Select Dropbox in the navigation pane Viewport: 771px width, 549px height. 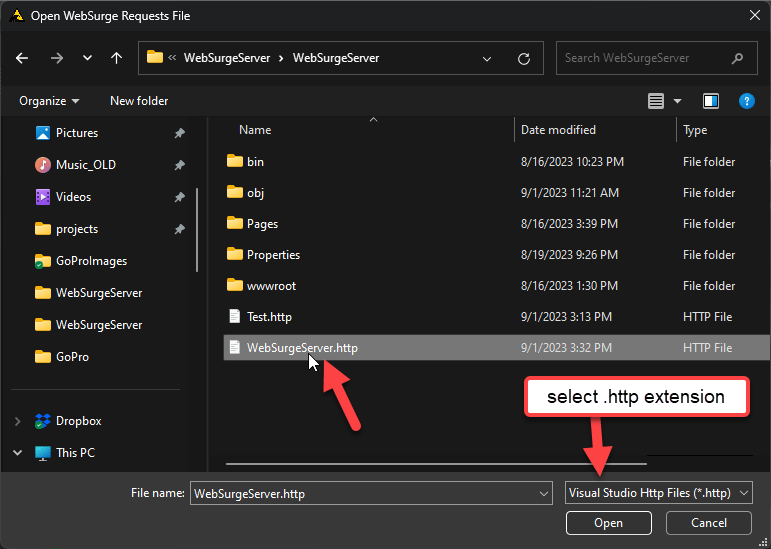click(x=79, y=421)
